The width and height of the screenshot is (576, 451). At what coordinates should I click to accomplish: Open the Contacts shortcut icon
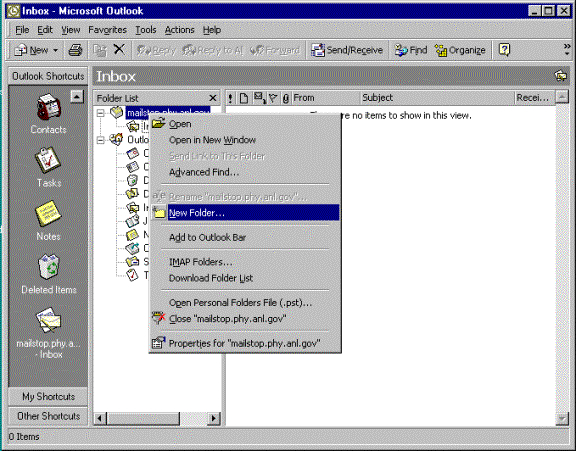[x=49, y=107]
